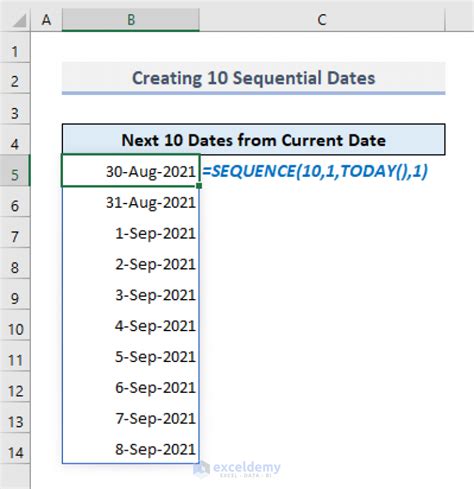Click the 'Next 10 Dates from Current Date' header
474x489 pixels.
point(253,140)
